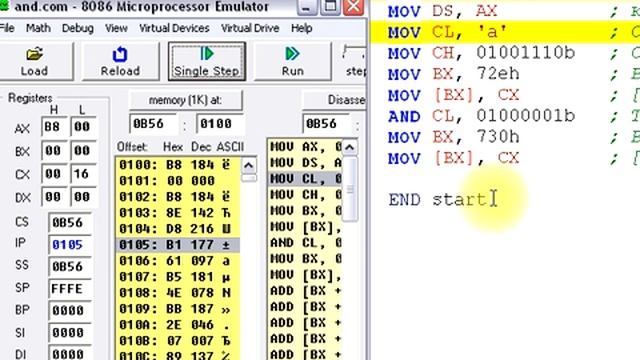
Task: Click the SI register field
Action: click(x=70, y=333)
